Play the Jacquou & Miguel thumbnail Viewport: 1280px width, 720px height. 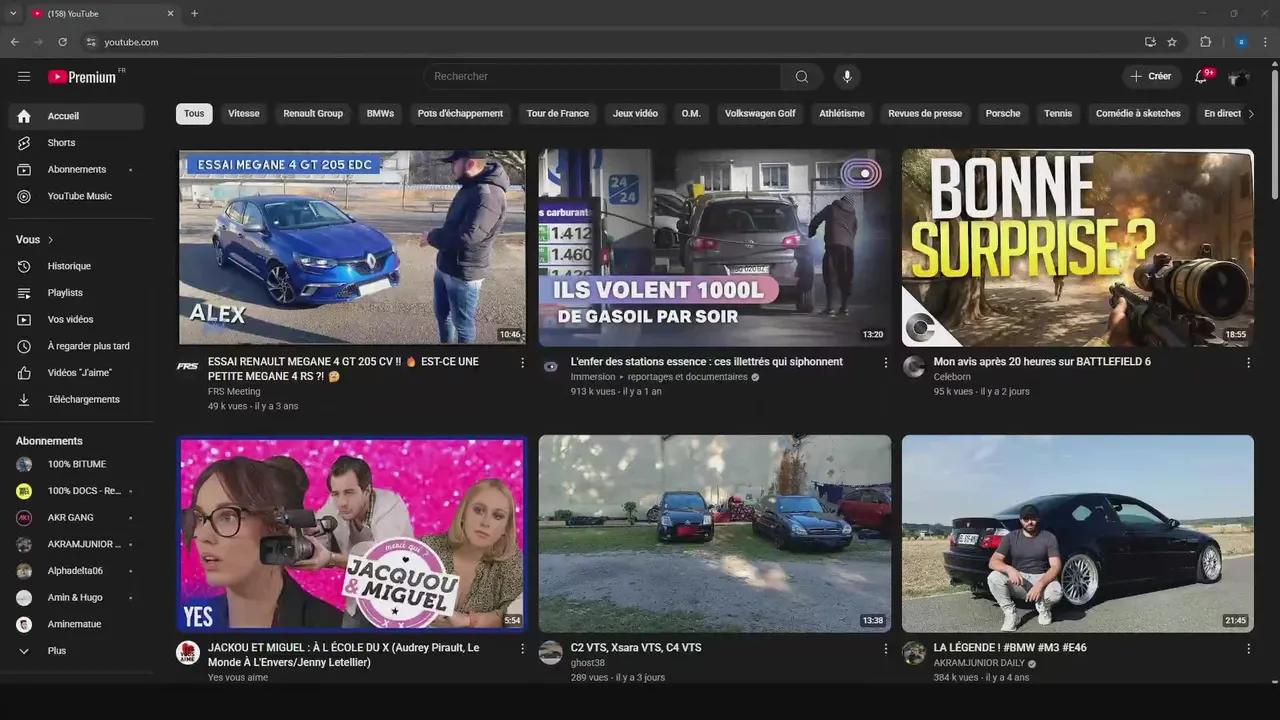[352, 534]
